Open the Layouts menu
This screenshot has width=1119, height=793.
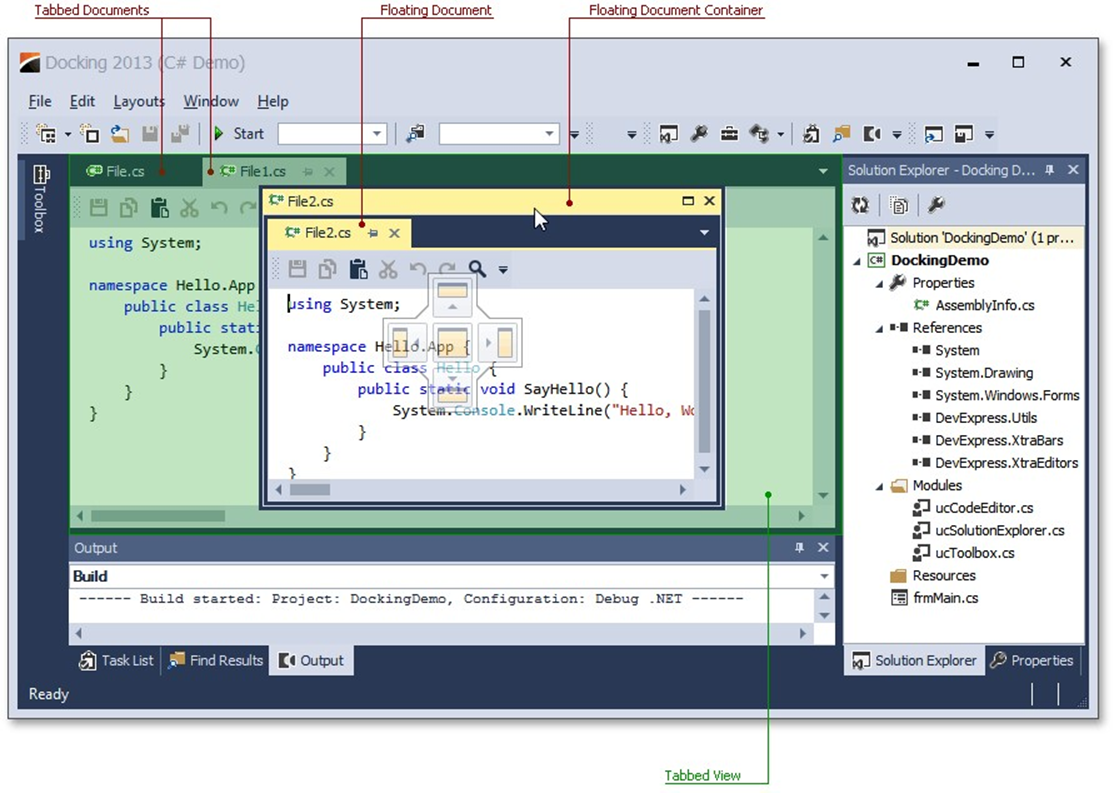click(139, 101)
